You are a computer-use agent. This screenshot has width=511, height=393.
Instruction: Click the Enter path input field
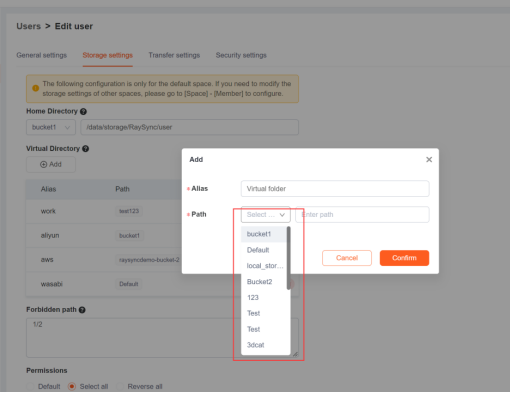pyautogui.click(x=362, y=215)
